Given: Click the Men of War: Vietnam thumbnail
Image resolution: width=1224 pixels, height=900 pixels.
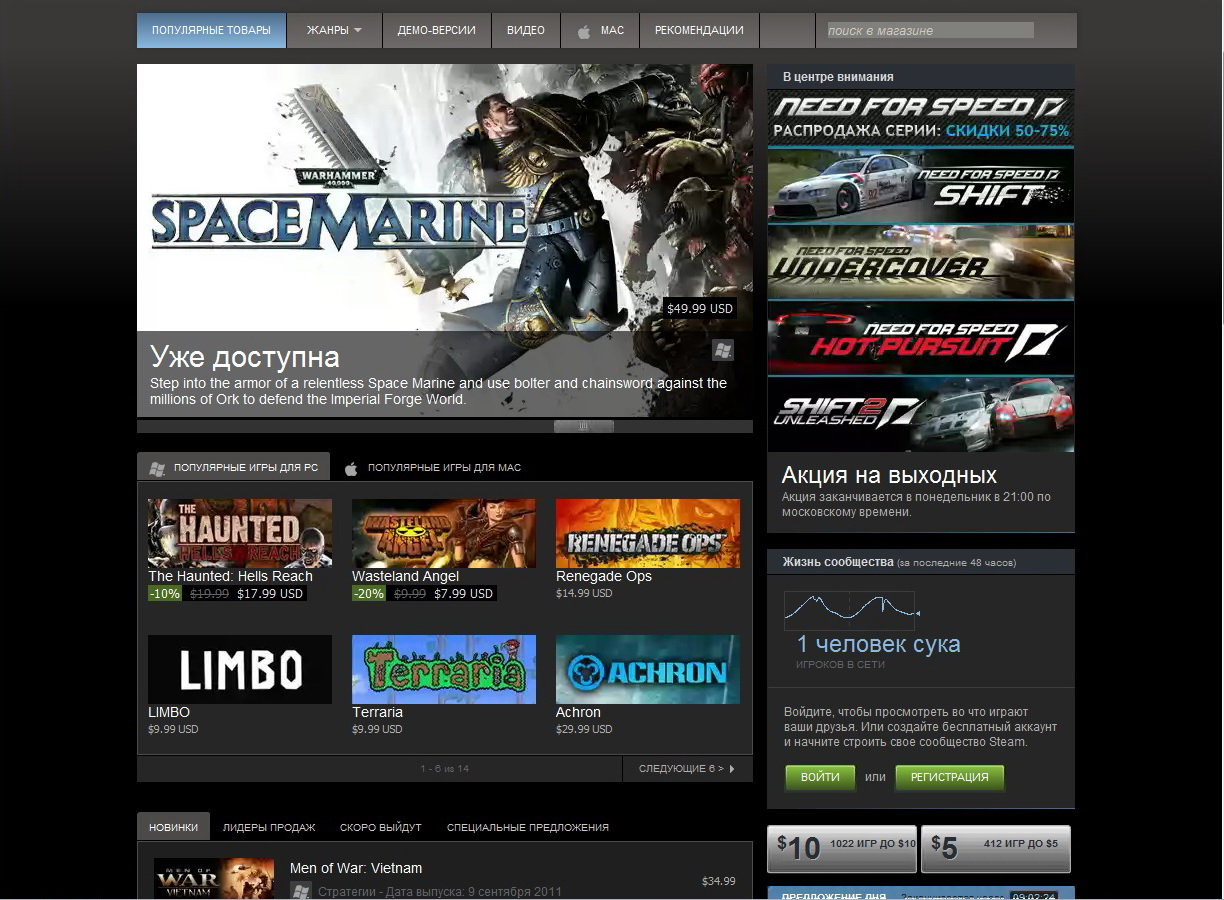Looking at the screenshot, I should pyautogui.click(x=214, y=879).
